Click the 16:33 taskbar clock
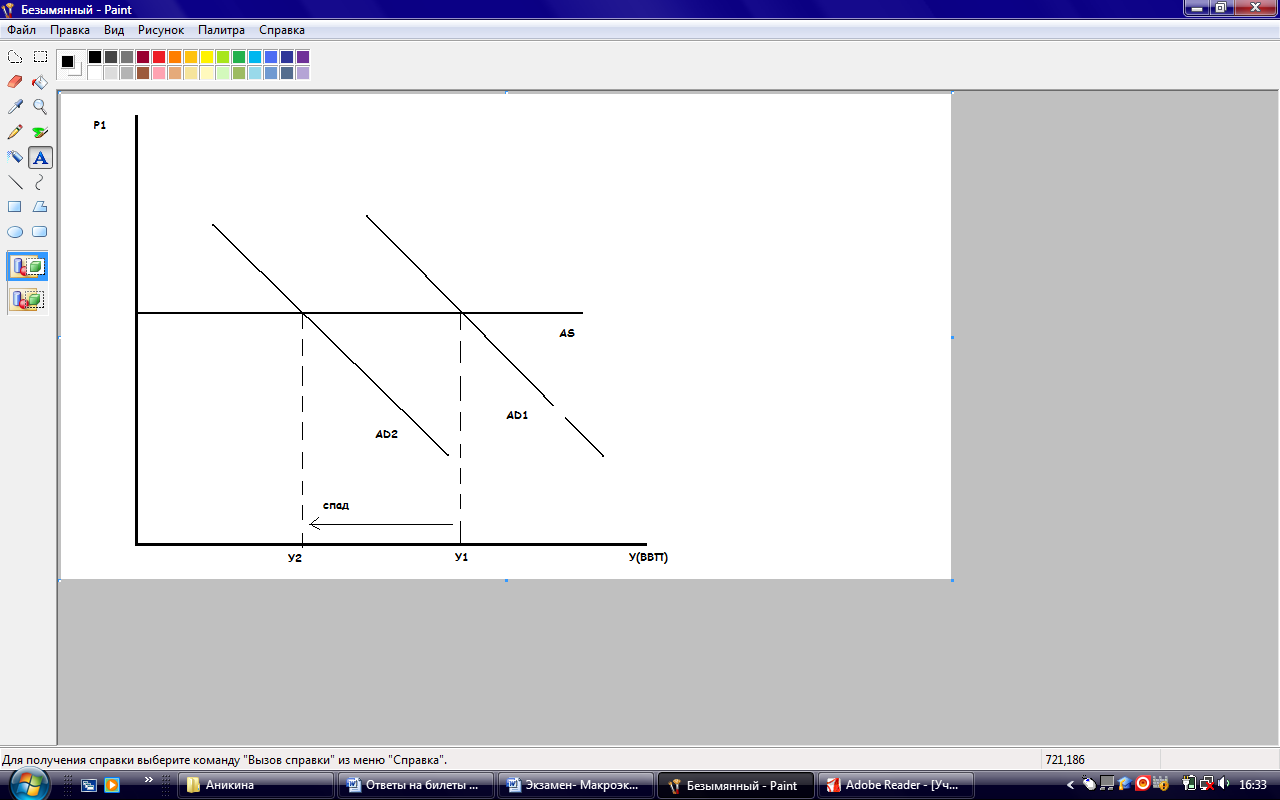1280x800 pixels. (1253, 785)
